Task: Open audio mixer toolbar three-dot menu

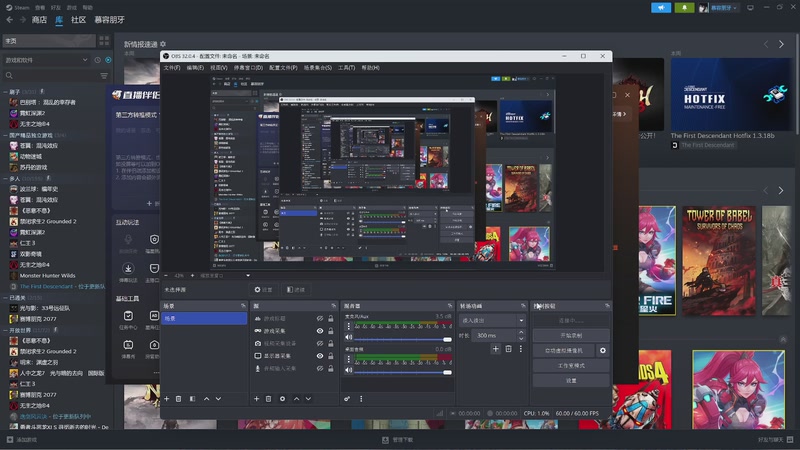Action: [x=361, y=398]
